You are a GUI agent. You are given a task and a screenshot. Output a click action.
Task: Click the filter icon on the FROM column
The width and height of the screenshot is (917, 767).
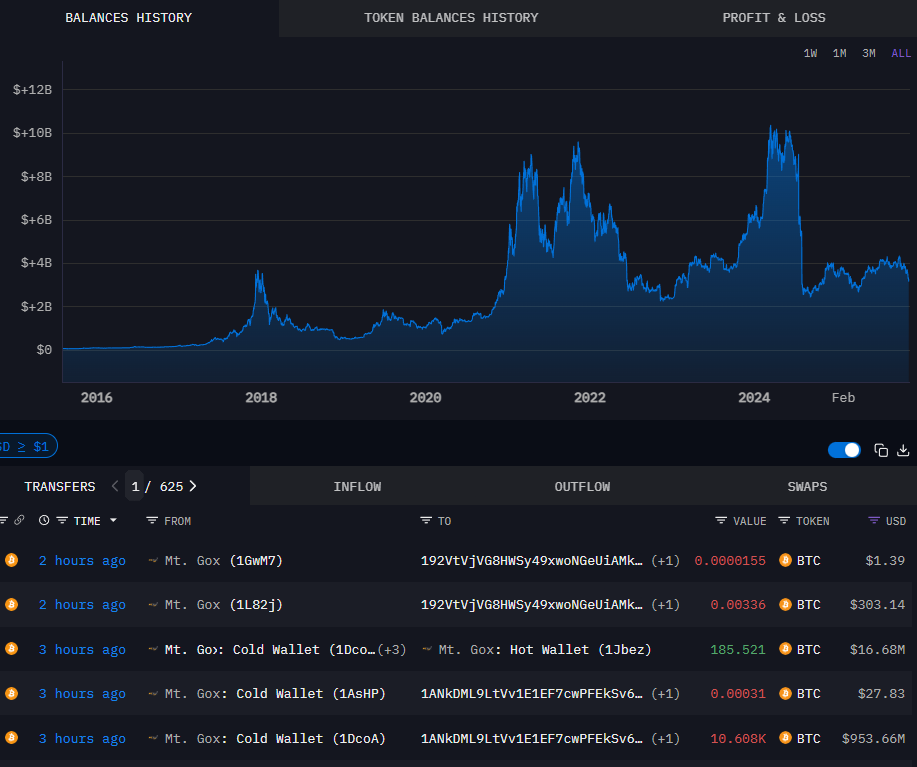coord(152,520)
